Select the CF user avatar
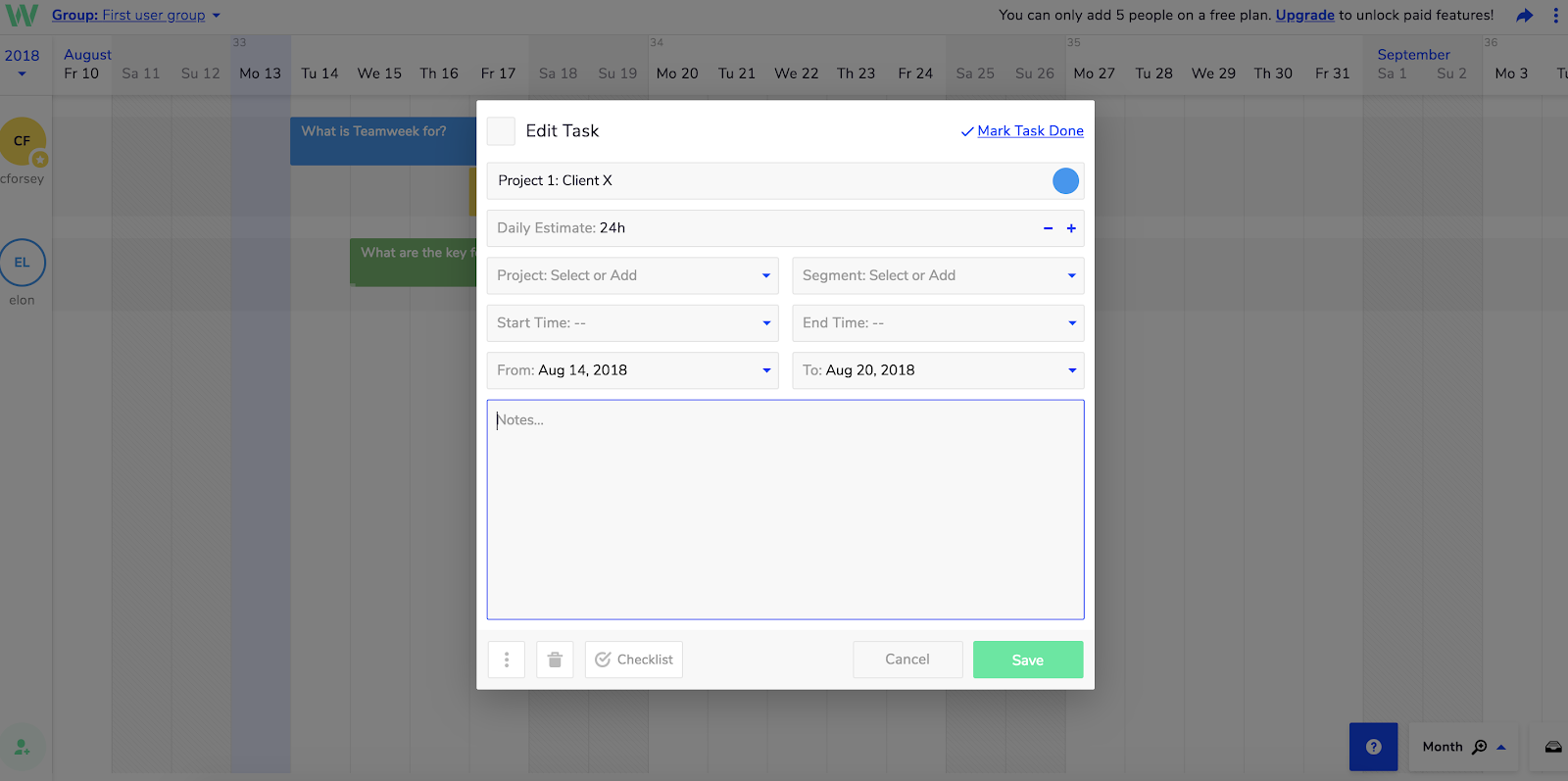Screen dimensions: 1568x781 coord(22,141)
